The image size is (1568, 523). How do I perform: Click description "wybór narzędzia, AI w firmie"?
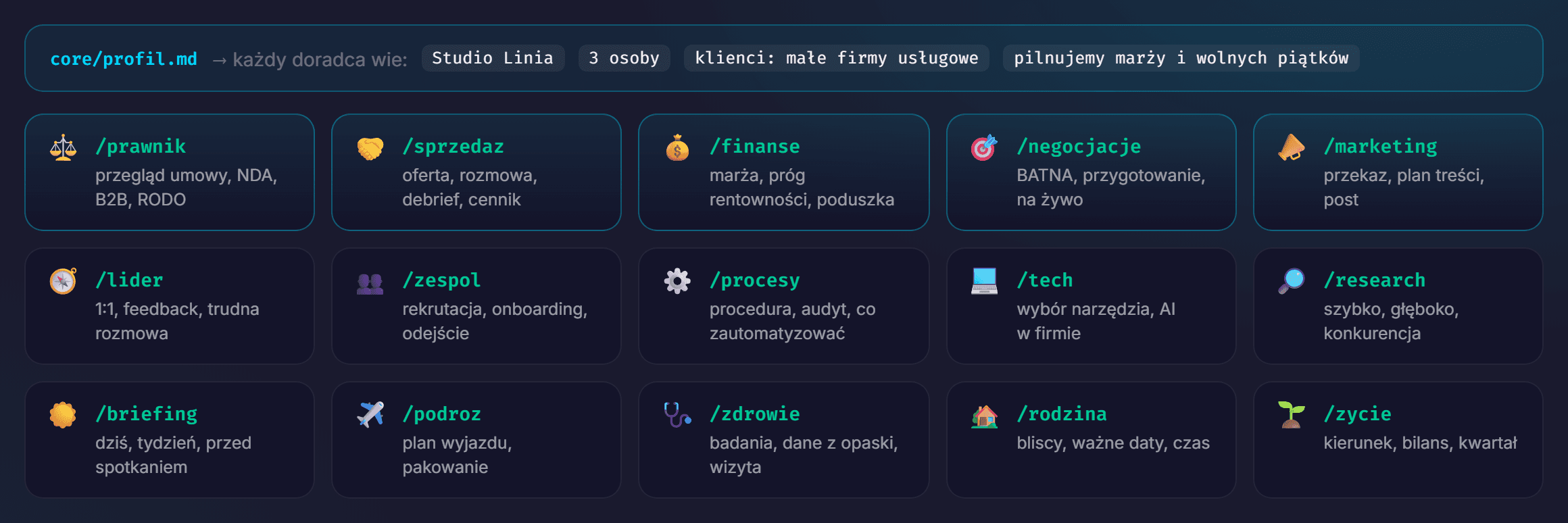tap(1096, 321)
